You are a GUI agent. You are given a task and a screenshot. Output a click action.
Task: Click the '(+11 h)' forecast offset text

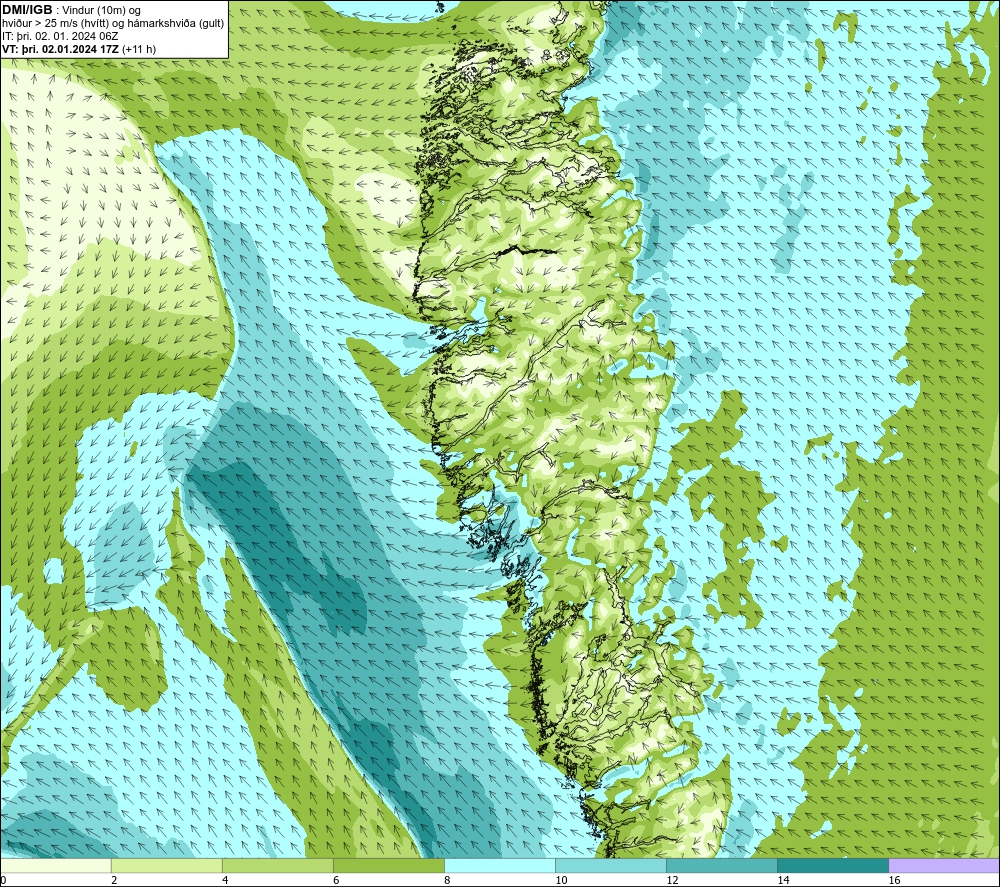(x=139, y=49)
